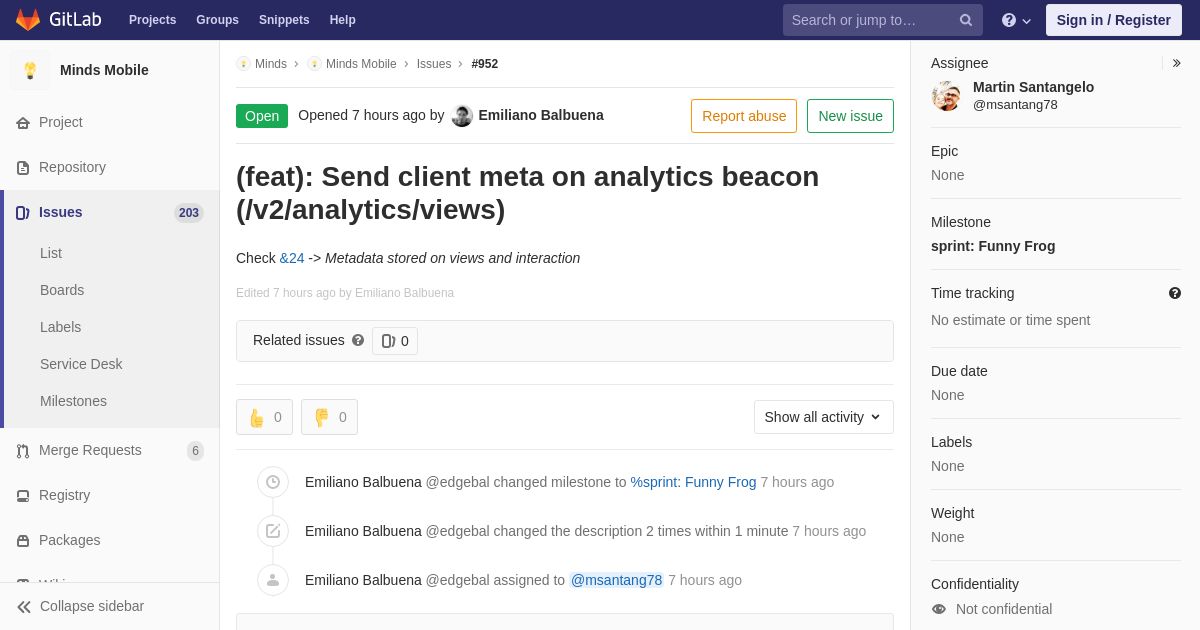
Task: Click the search magnifier icon
Action: click(x=966, y=20)
